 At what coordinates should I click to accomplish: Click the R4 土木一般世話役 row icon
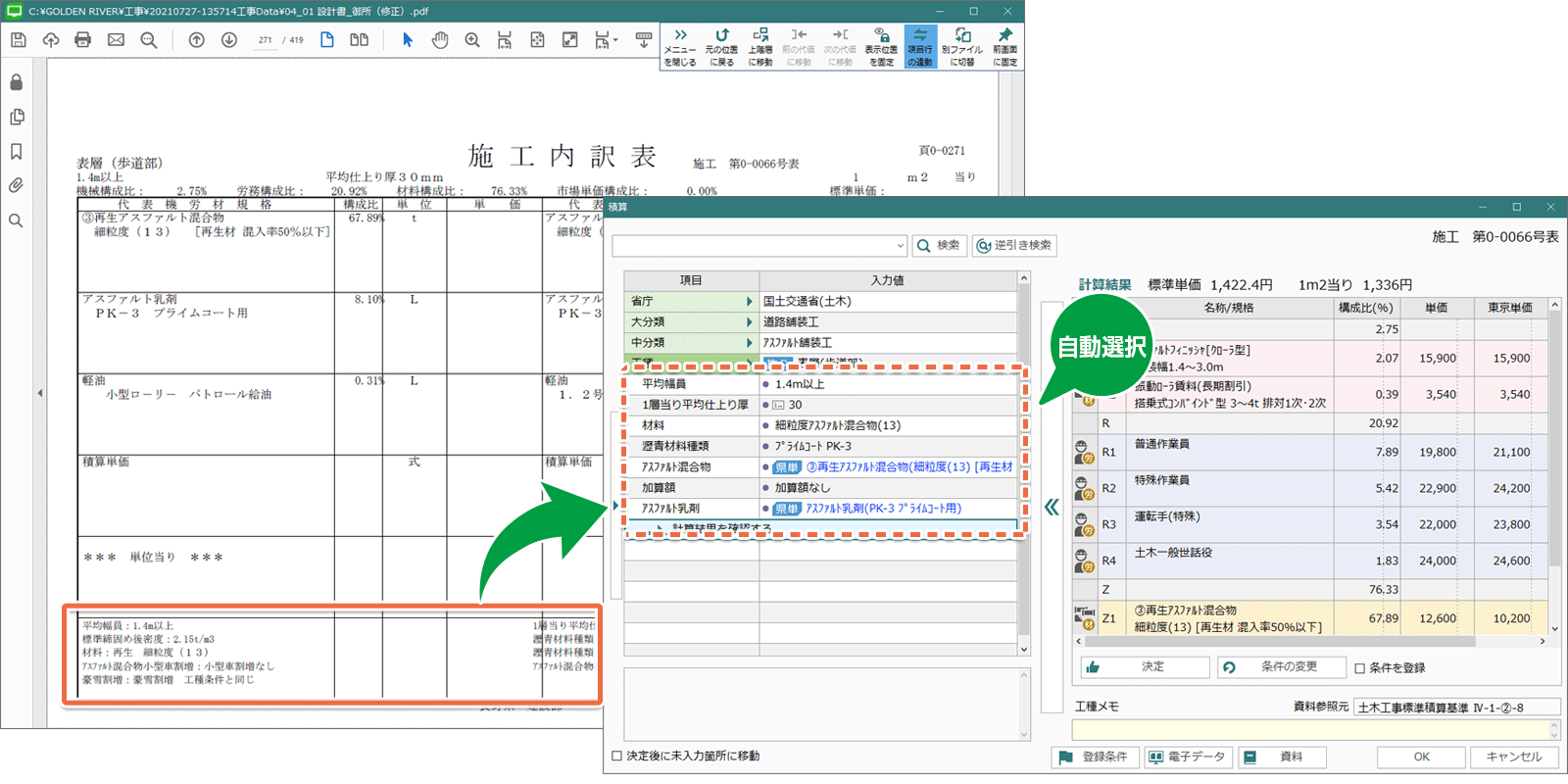tap(1084, 561)
